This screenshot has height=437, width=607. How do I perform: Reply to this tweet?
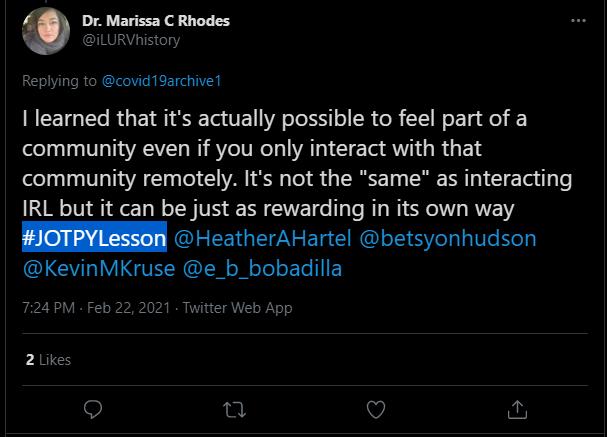pos(94,409)
